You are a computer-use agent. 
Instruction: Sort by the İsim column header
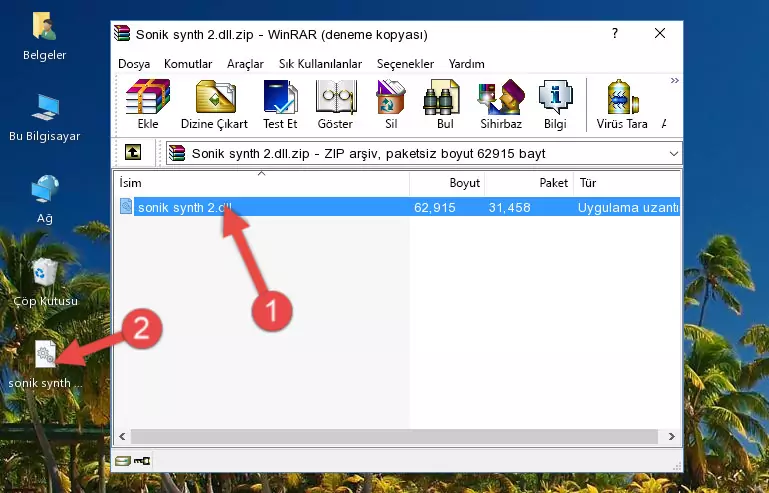coord(262,183)
